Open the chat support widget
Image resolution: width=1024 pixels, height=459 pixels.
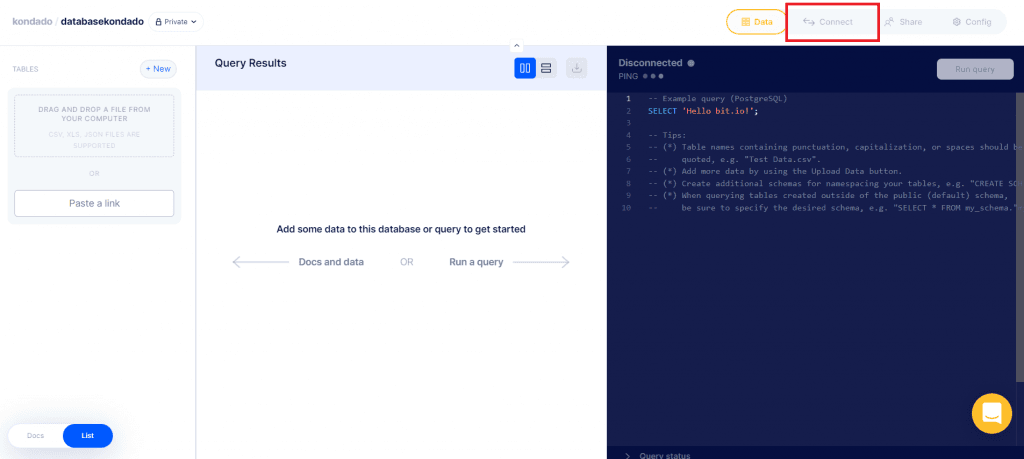[x=991, y=412]
